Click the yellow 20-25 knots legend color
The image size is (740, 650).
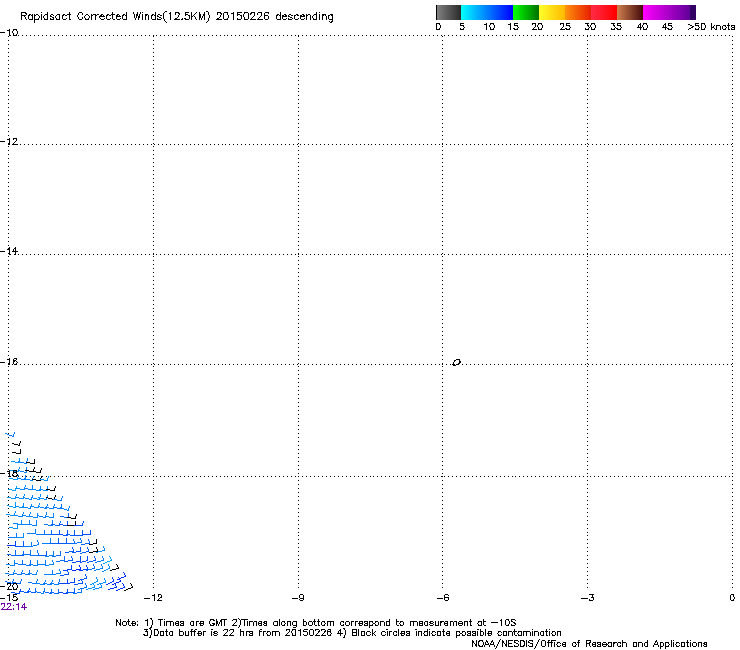click(552, 12)
